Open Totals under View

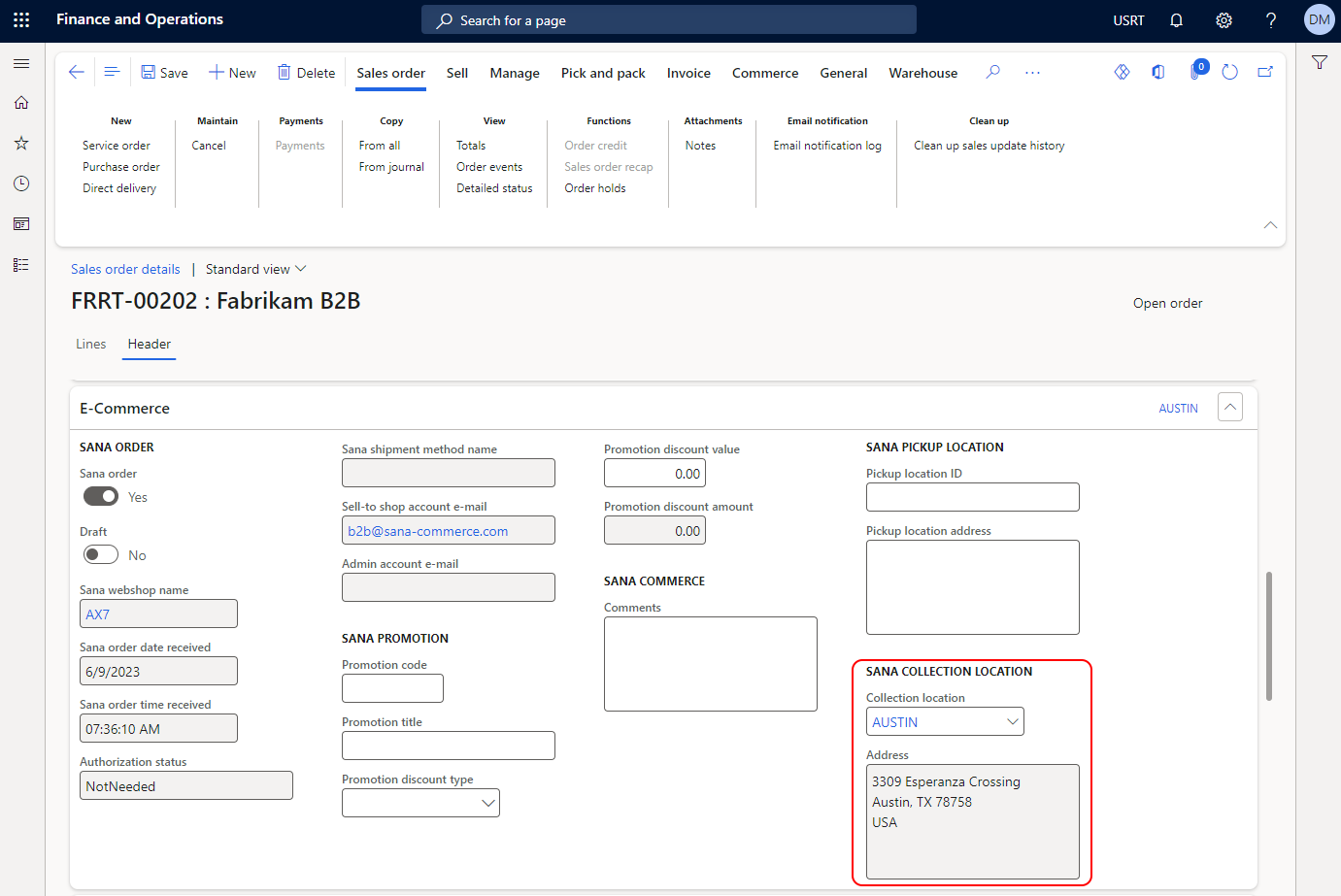[x=471, y=146]
